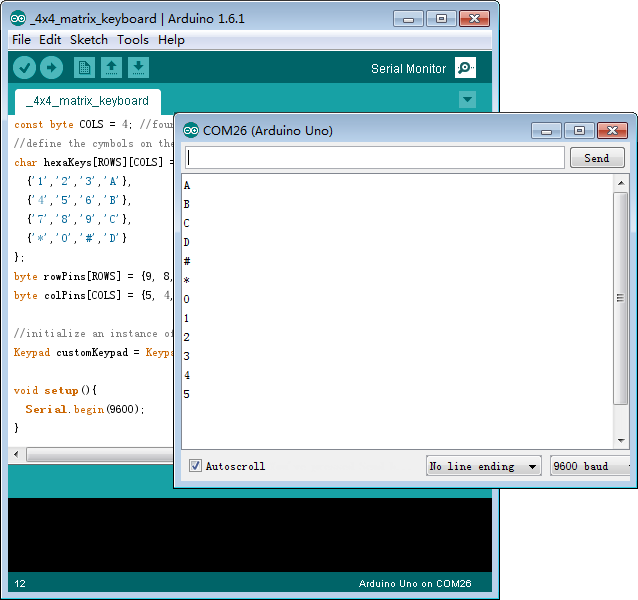This screenshot has height=600, width=638.
Task: Close the Arduino IDE main window
Action: 474,19
